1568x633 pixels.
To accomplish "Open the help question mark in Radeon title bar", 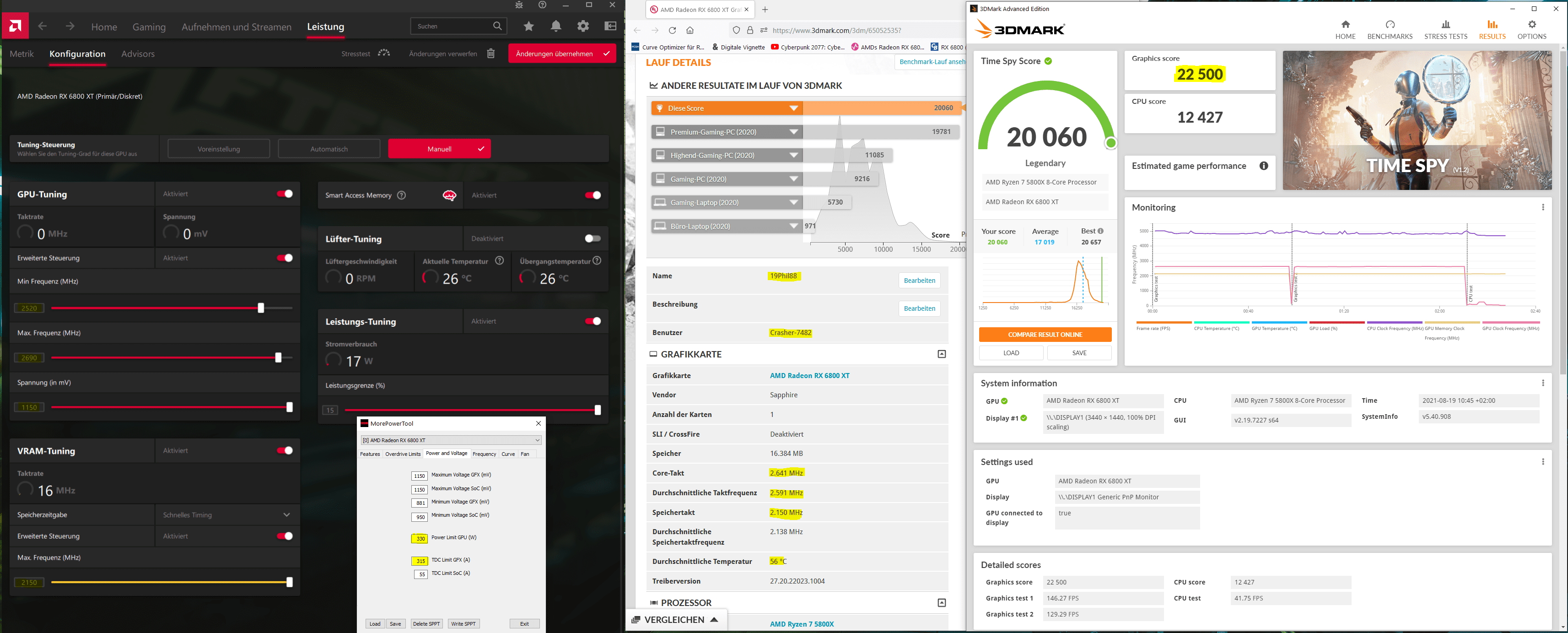I will 542,5.
